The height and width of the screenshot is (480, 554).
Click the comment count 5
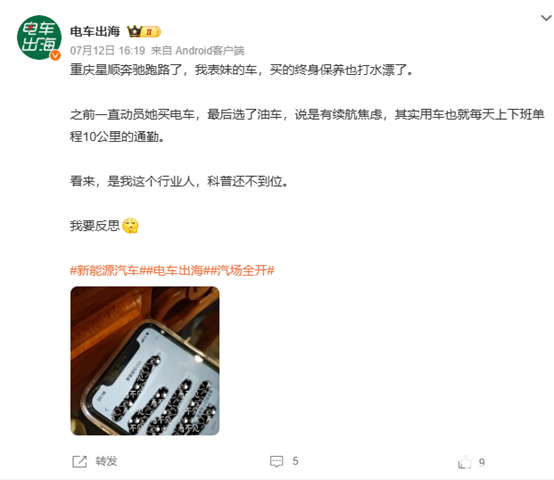[295, 461]
